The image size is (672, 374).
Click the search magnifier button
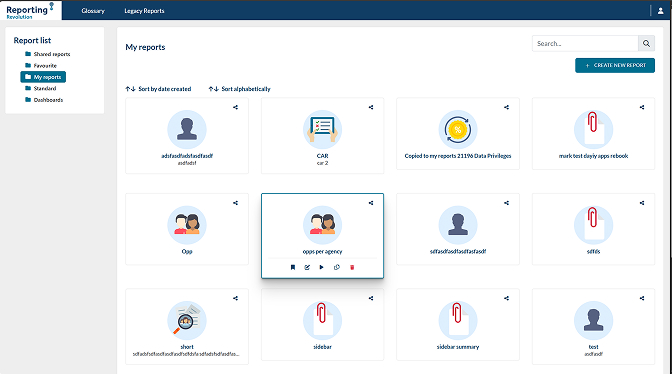(x=646, y=43)
